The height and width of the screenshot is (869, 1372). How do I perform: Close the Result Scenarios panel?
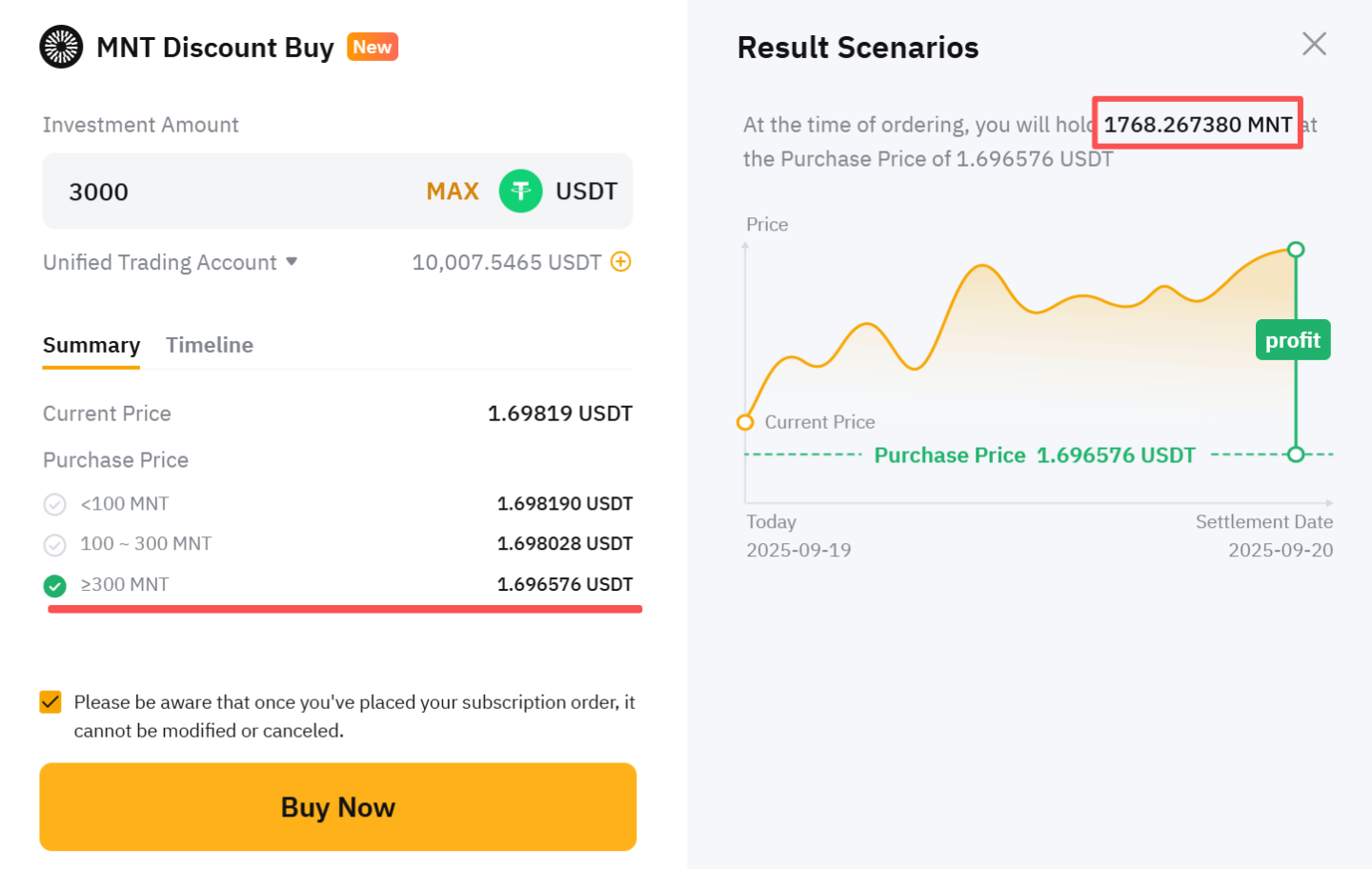tap(1314, 44)
